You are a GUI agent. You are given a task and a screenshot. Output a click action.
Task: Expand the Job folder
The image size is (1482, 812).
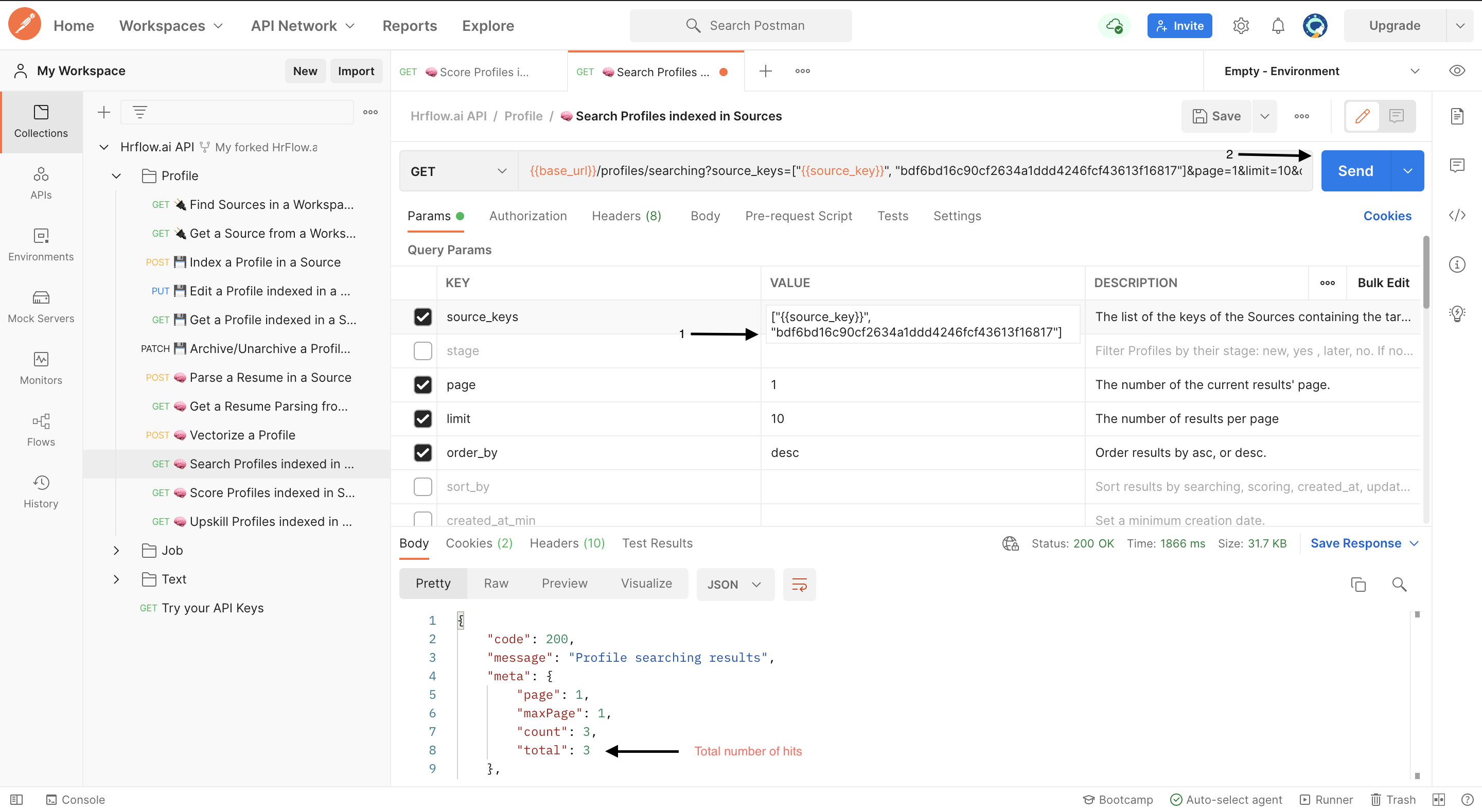[x=116, y=550]
